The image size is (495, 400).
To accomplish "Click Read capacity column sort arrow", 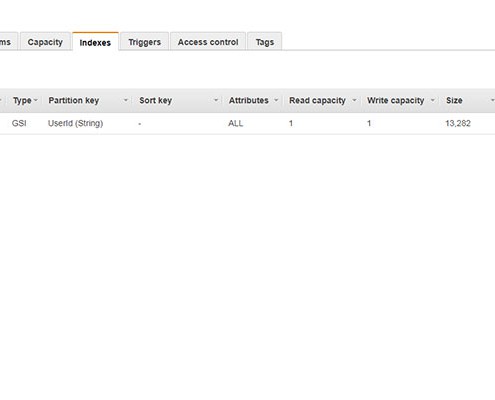I will pyautogui.click(x=354, y=100).
